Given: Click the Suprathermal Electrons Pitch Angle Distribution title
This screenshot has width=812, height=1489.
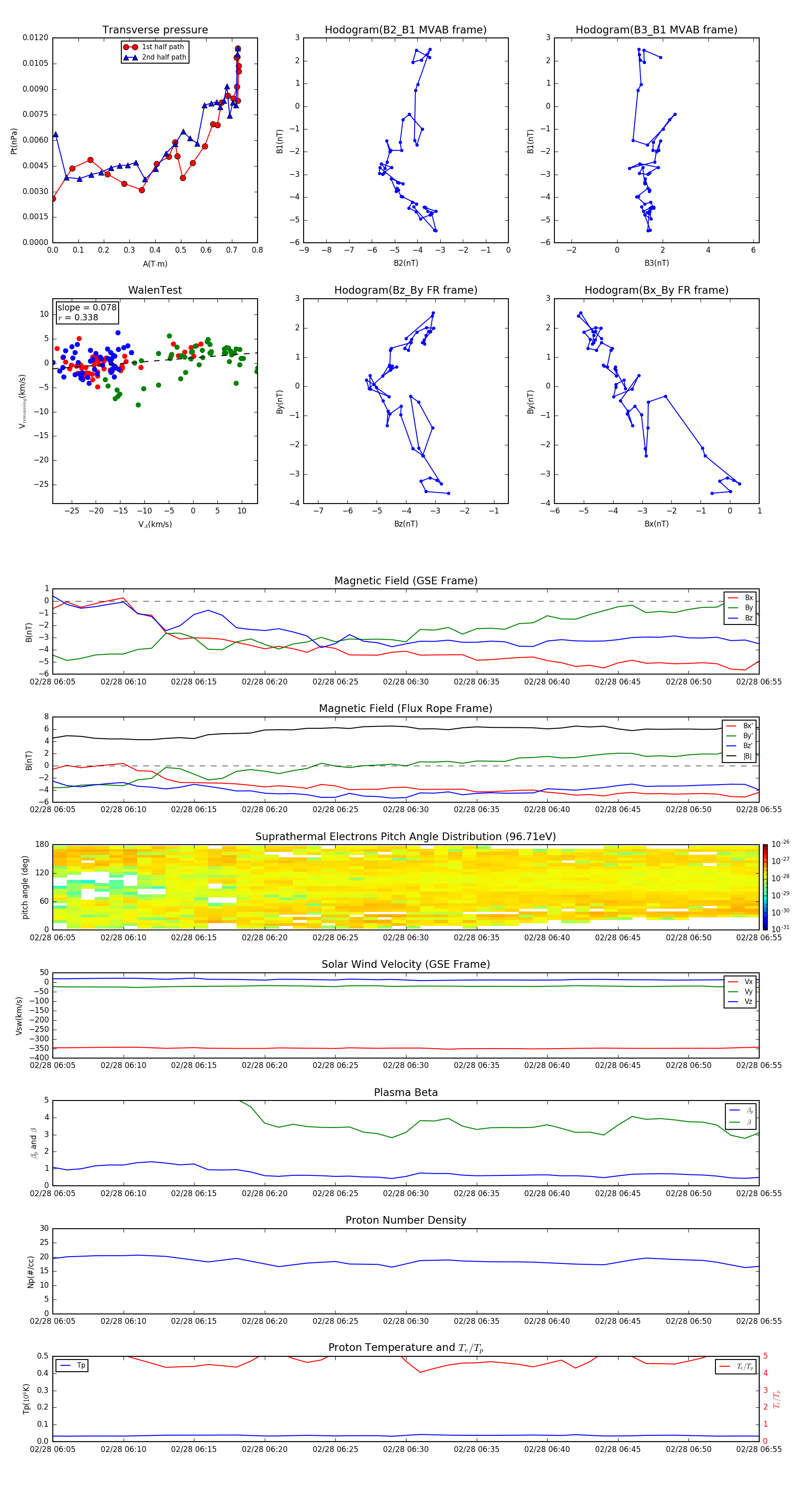Looking at the screenshot, I should point(406,837).
